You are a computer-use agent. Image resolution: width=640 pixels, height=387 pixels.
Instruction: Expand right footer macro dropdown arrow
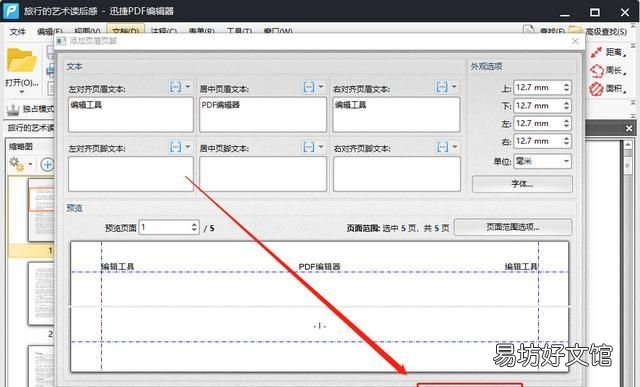(454, 147)
